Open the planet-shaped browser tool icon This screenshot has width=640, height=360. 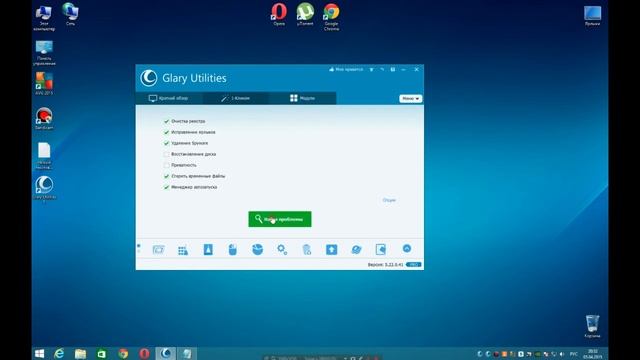(356, 249)
